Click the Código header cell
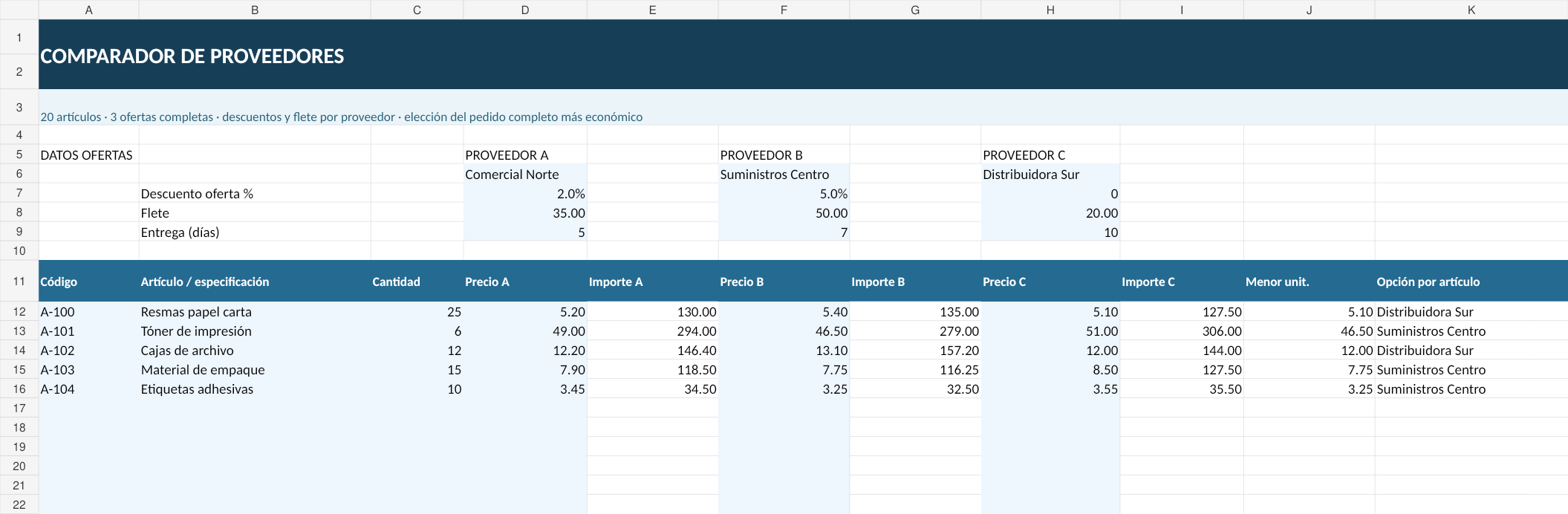 [x=88, y=281]
